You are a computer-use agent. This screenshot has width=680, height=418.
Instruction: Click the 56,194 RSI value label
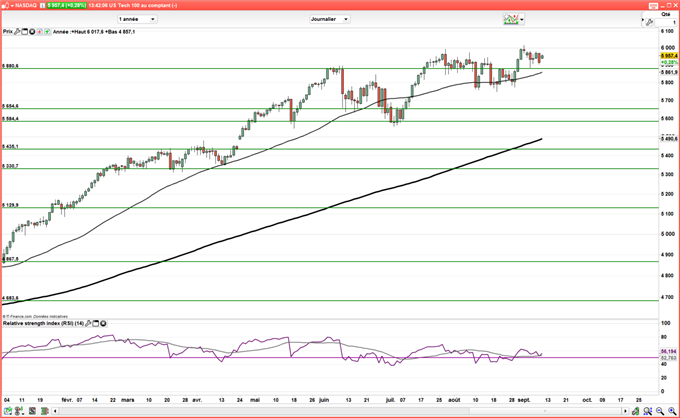pos(669,351)
